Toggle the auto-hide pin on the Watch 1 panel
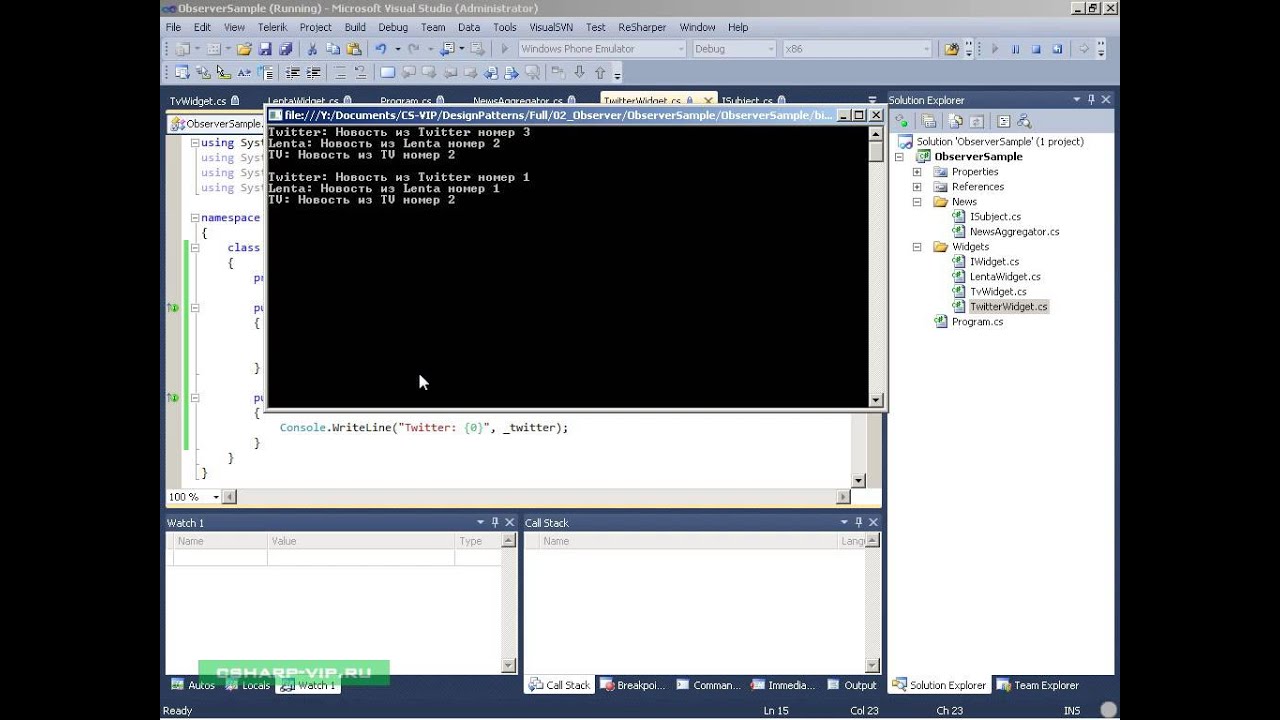 coord(494,522)
